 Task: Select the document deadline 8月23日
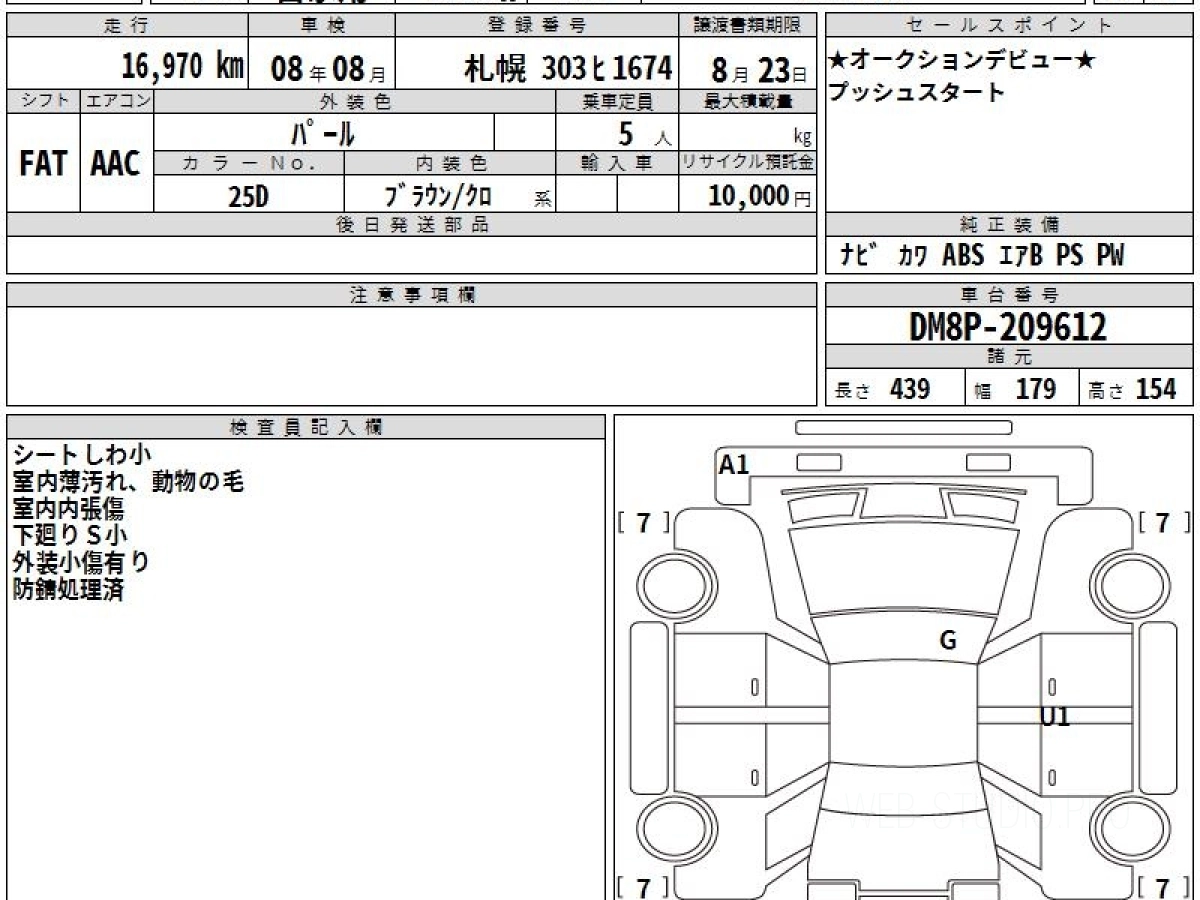(x=760, y=70)
